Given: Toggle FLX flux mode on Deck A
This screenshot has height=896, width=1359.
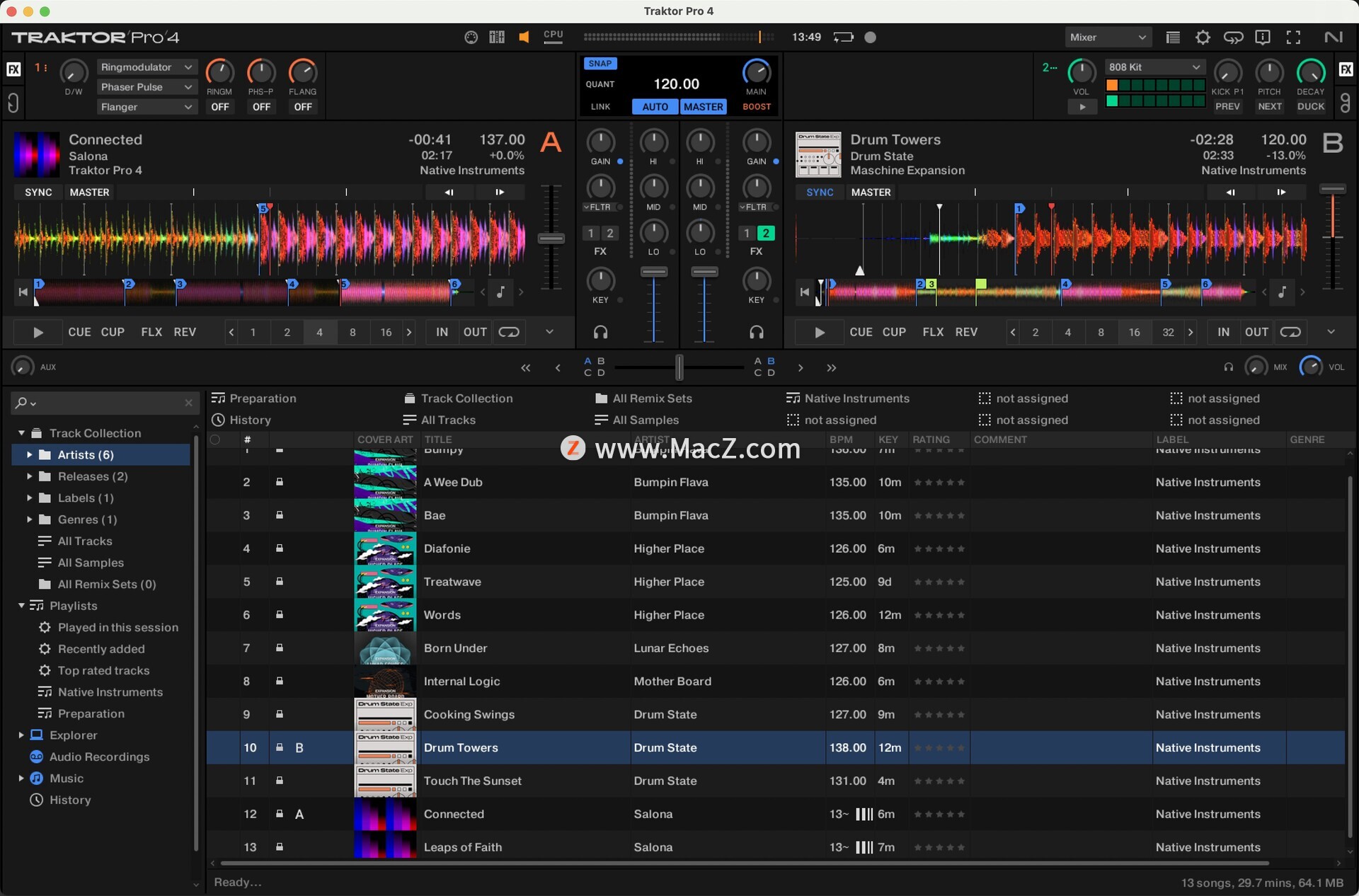Looking at the screenshot, I should point(151,332).
